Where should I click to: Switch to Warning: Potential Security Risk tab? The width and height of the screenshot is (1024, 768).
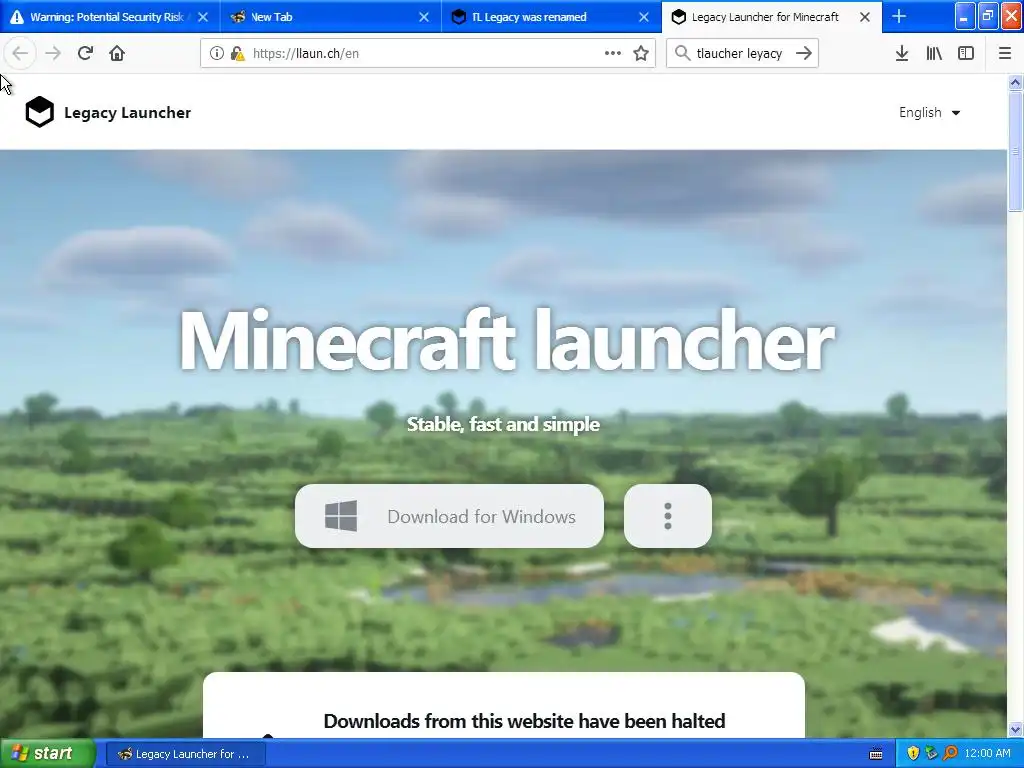(x=107, y=17)
